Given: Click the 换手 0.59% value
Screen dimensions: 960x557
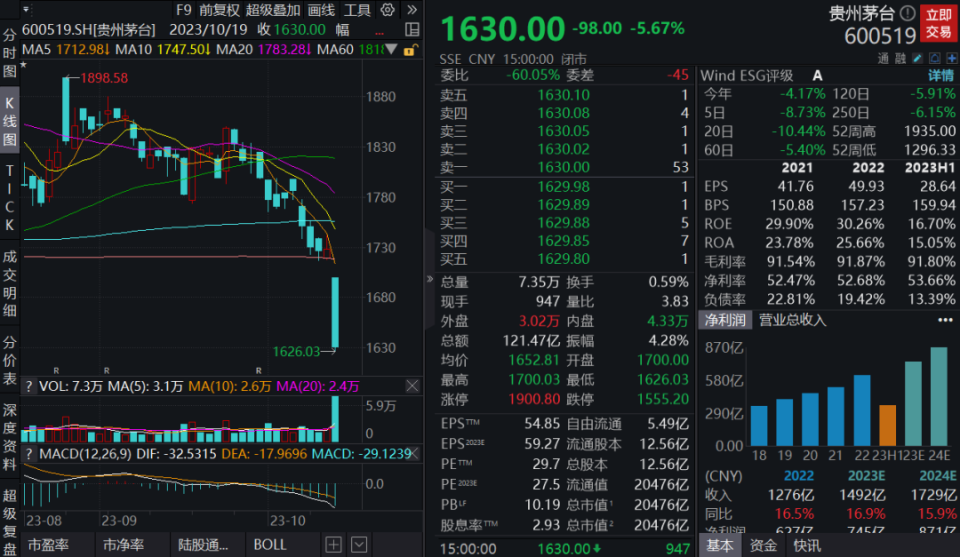Looking at the screenshot, I should [668, 282].
